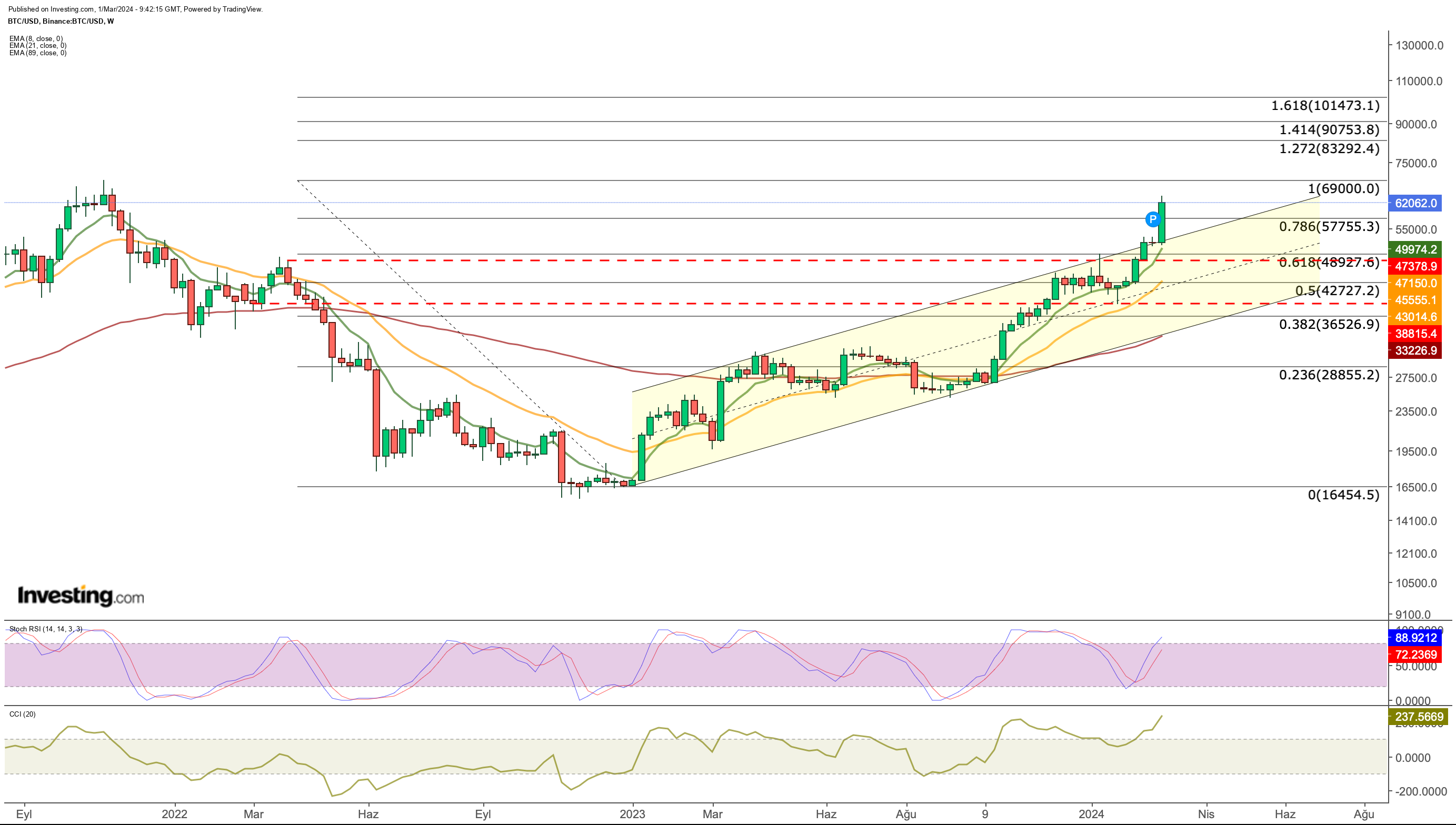Viewport: 1456px width, 825px height.
Task: Click the 9 label on the time axis
Action: [x=985, y=814]
